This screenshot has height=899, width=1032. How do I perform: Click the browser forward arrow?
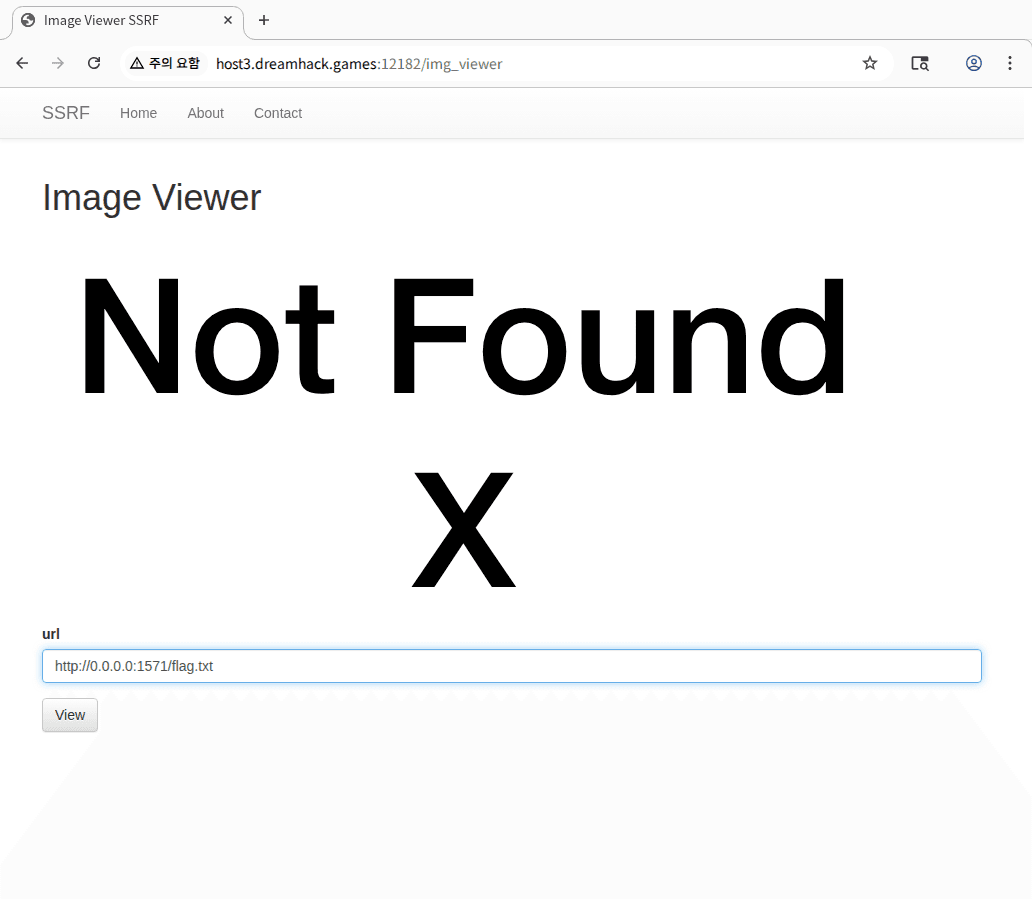tap(58, 63)
